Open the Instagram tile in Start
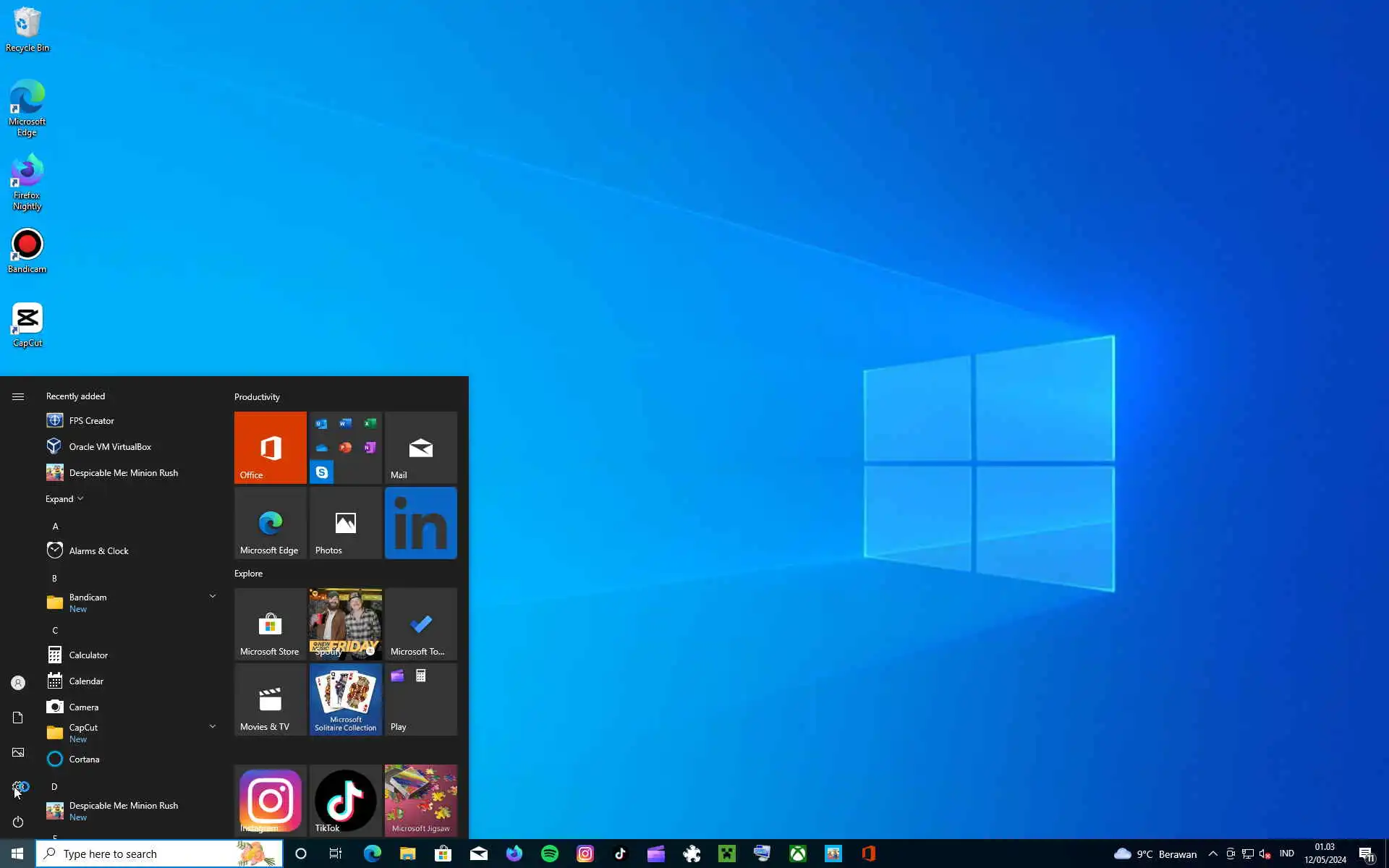This screenshot has width=1389, height=868. click(270, 800)
